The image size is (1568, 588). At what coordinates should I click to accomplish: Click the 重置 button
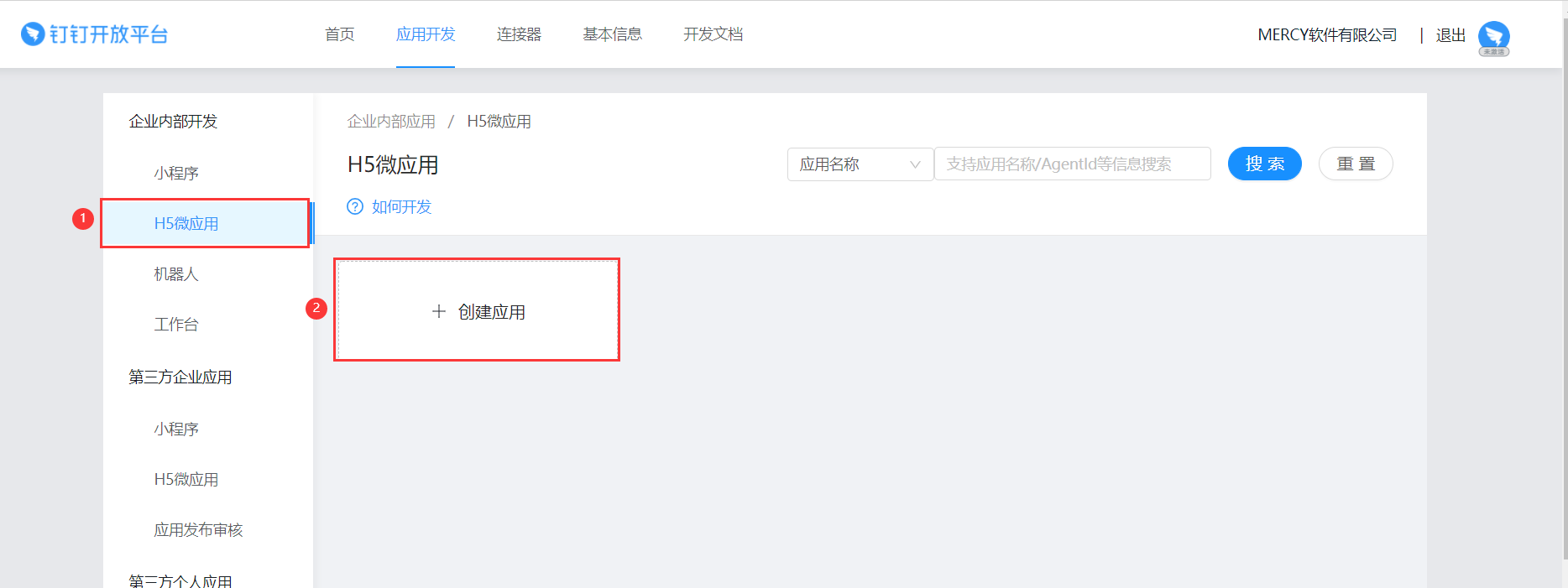[1356, 164]
